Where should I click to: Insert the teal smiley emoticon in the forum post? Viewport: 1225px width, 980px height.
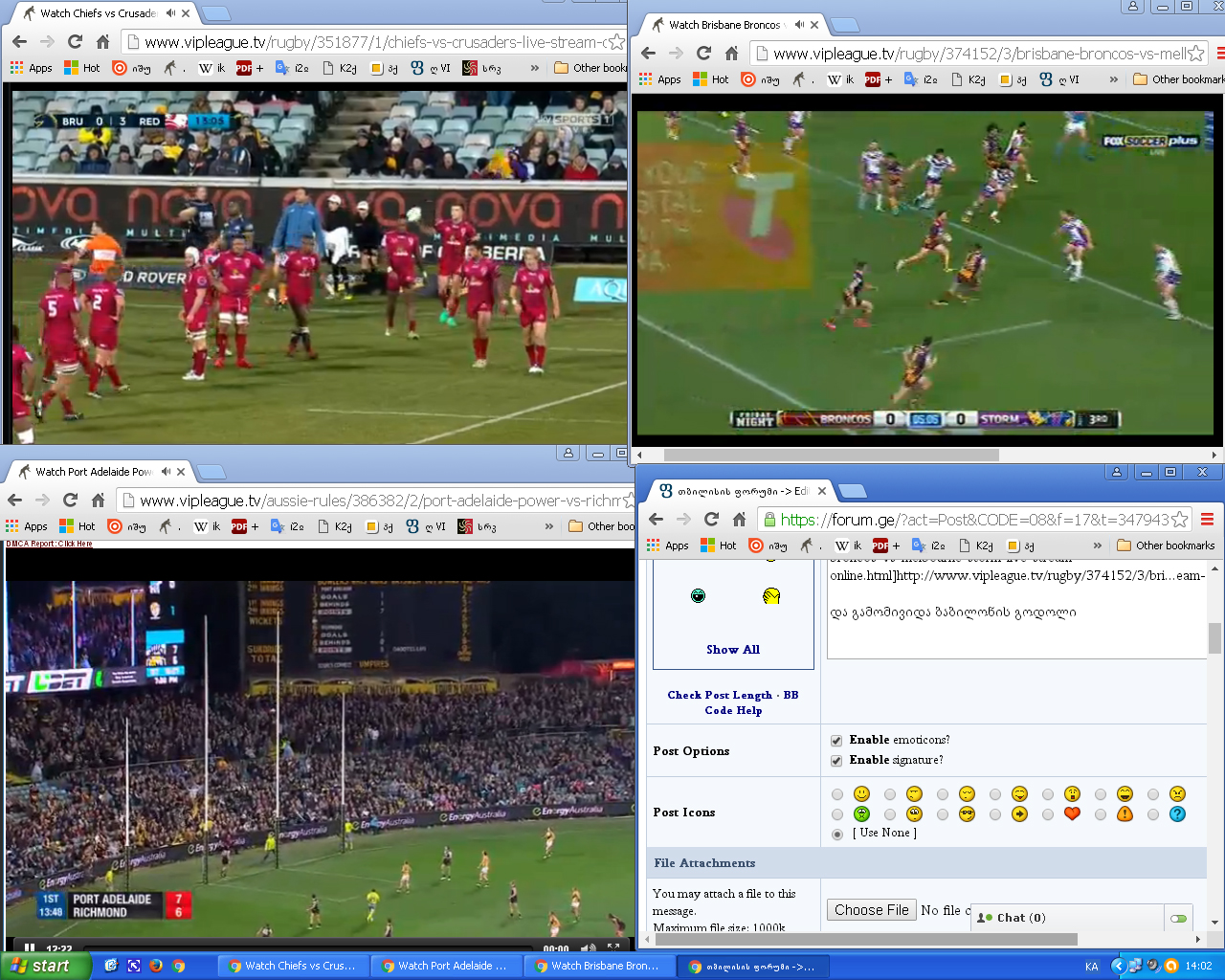[x=698, y=596]
